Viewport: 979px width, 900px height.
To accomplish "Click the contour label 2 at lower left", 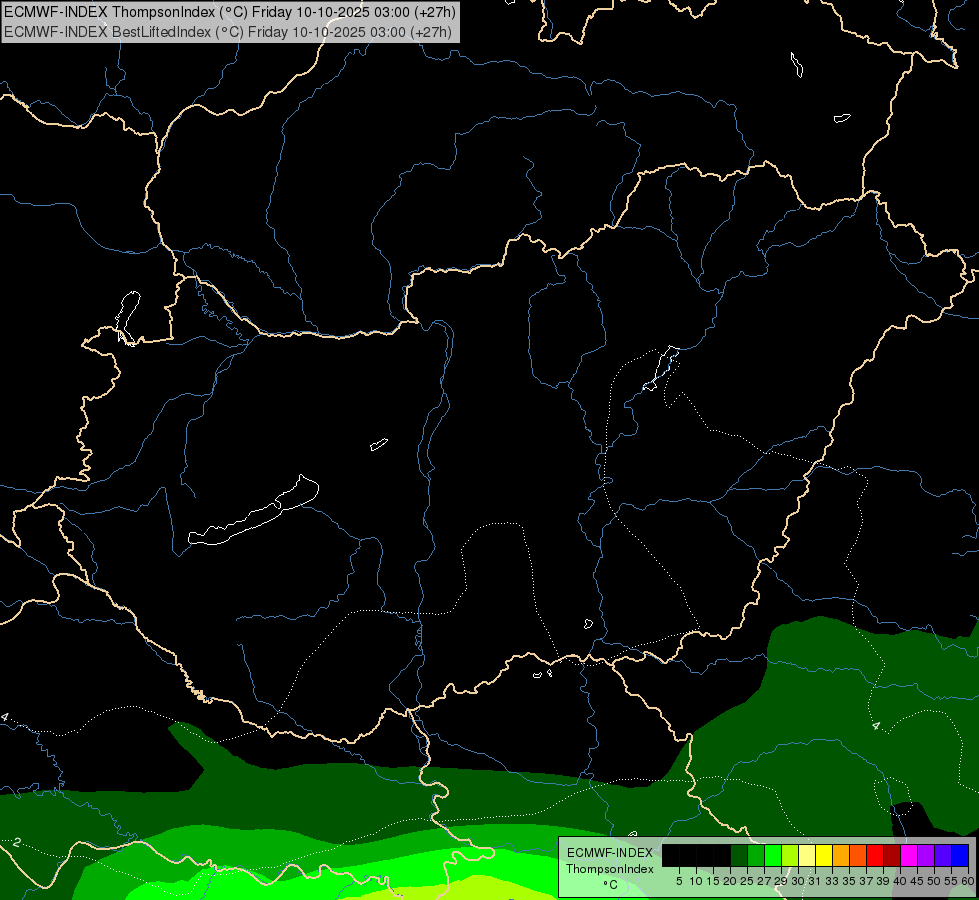I will (x=17, y=843).
